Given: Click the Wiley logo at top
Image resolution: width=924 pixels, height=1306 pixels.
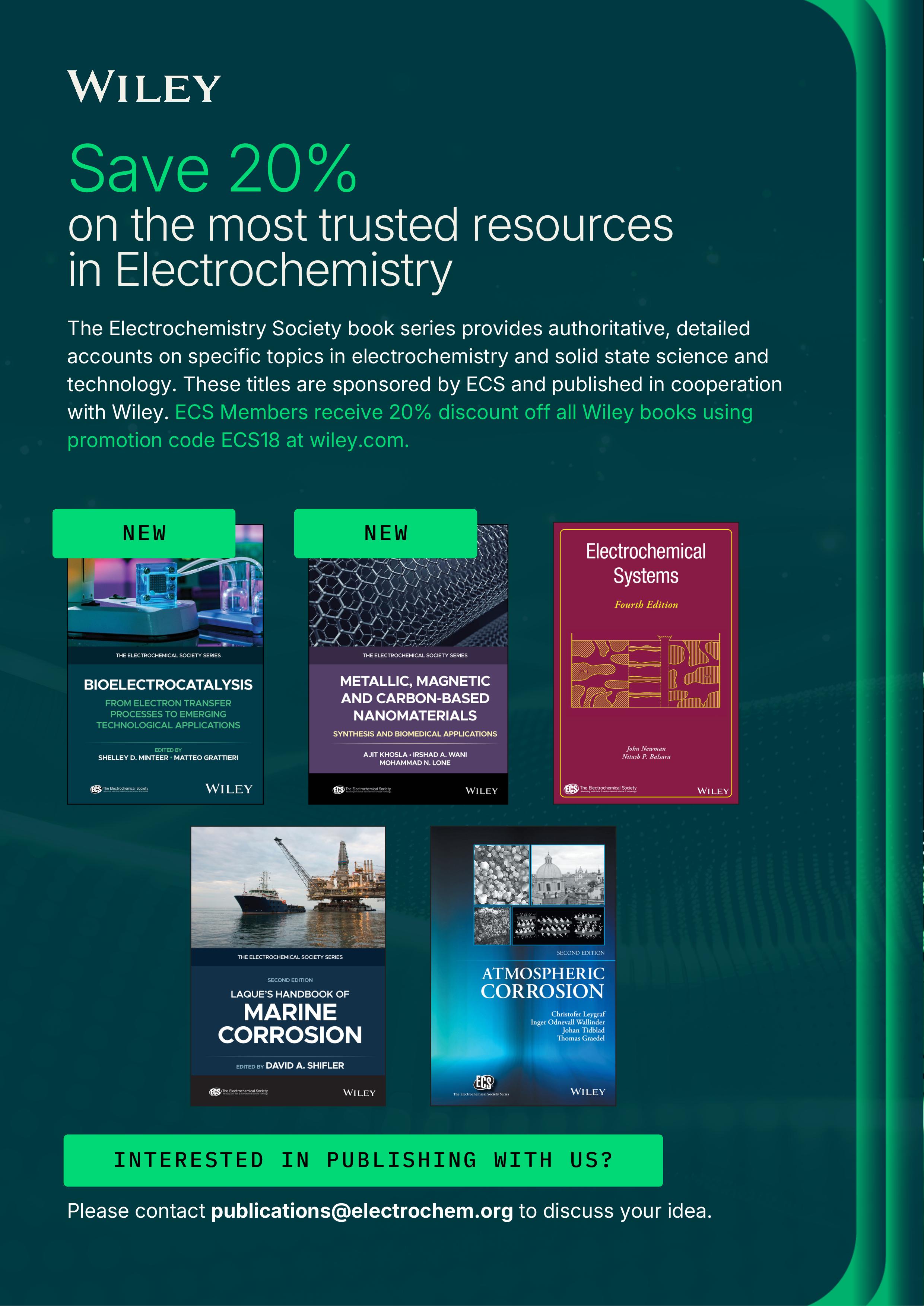Looking at the screenshot, I should click(x=144, y=87).
